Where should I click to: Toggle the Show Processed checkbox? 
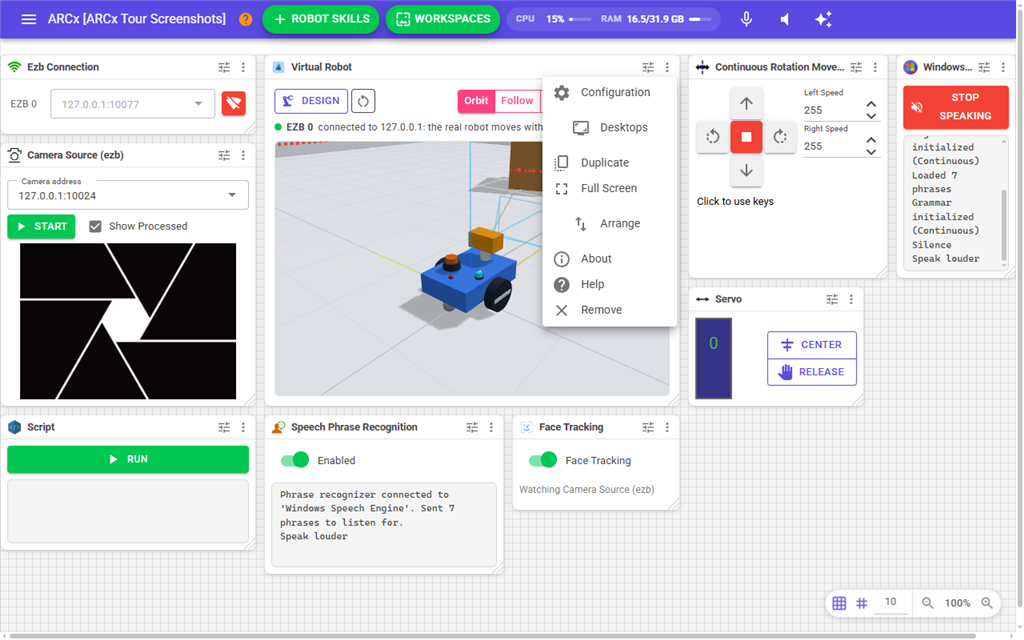pos(95,226)
